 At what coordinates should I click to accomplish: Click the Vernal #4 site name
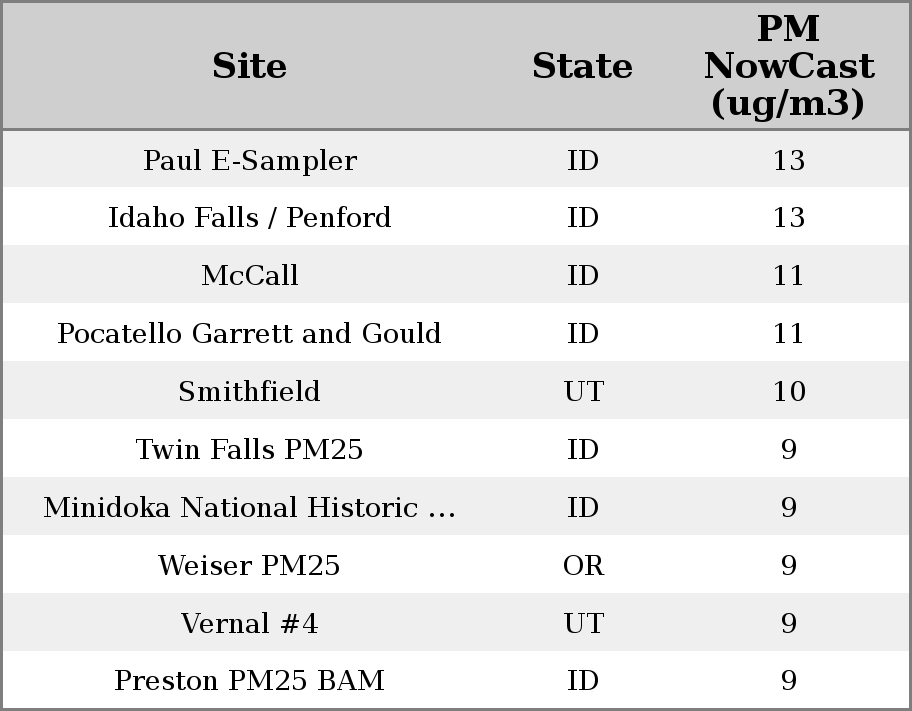250,624
